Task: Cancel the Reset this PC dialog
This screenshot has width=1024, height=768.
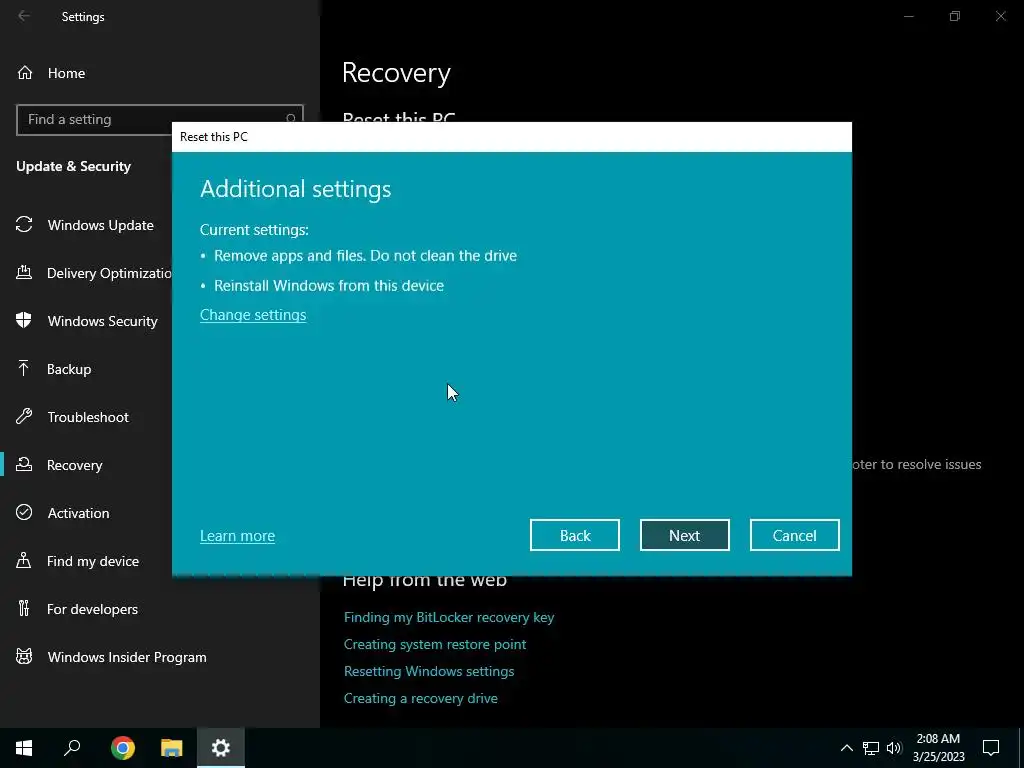Action: point(794,535)
